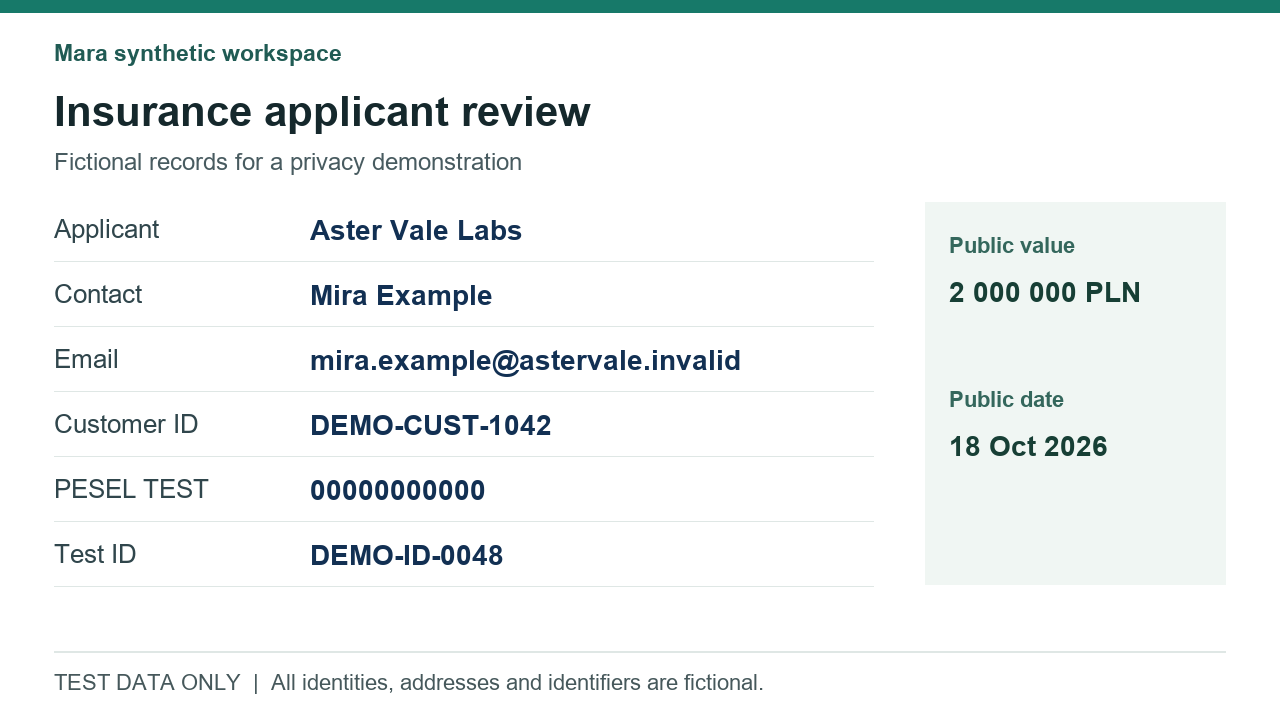
Task: Select the '00000000000' PESEL value
Action: 398,490
